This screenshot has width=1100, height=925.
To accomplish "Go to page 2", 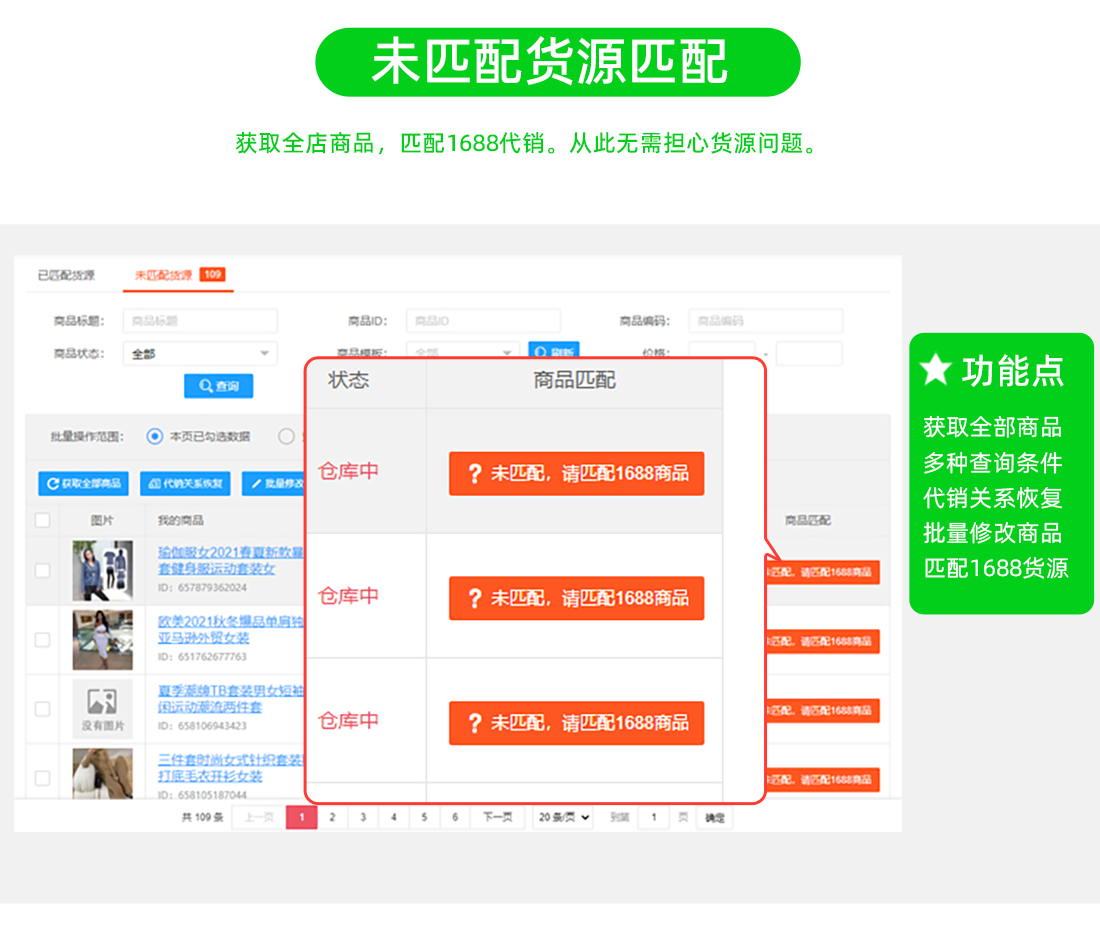I will coord(333,817).
